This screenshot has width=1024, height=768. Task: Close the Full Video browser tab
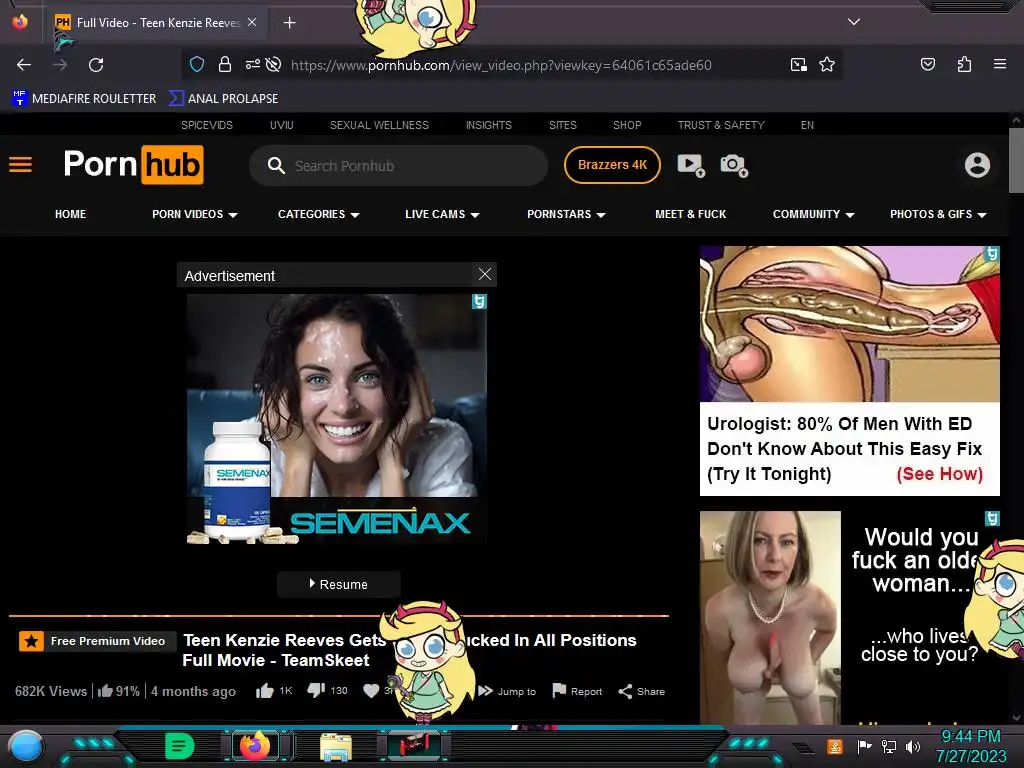tap(252, 22)
